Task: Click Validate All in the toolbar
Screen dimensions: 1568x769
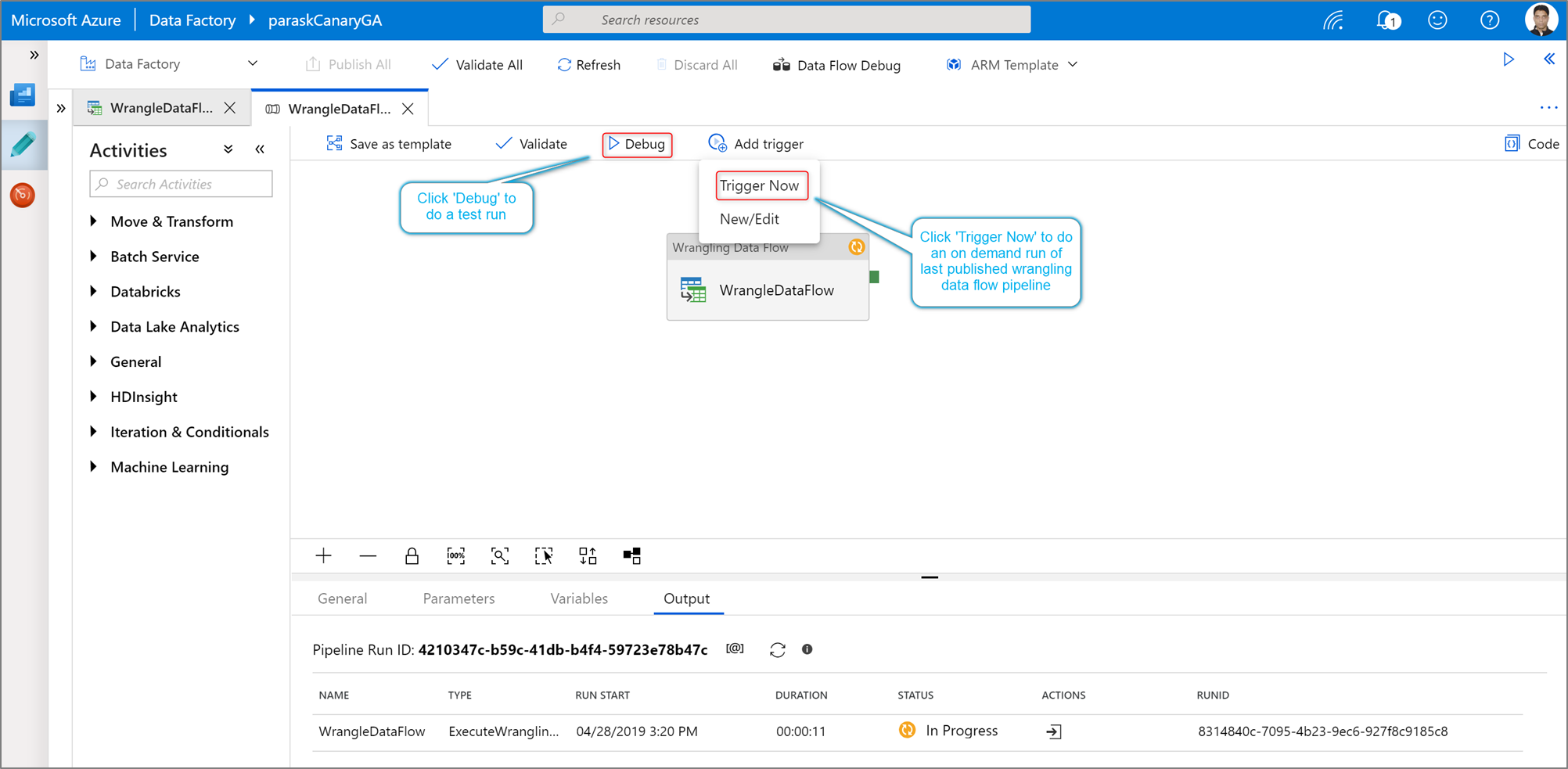Action: (477, 65)
